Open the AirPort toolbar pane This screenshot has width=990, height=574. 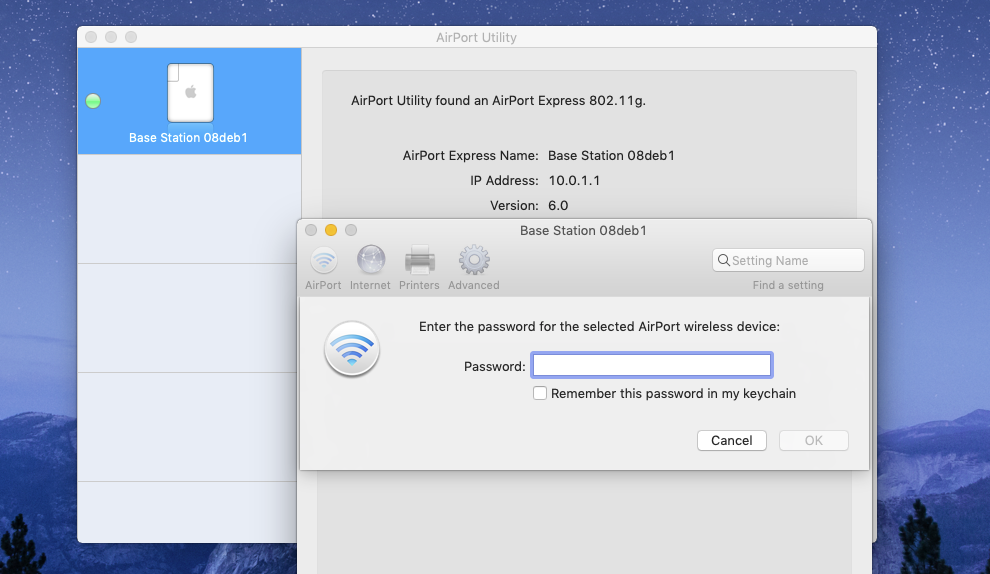(323, 268)
